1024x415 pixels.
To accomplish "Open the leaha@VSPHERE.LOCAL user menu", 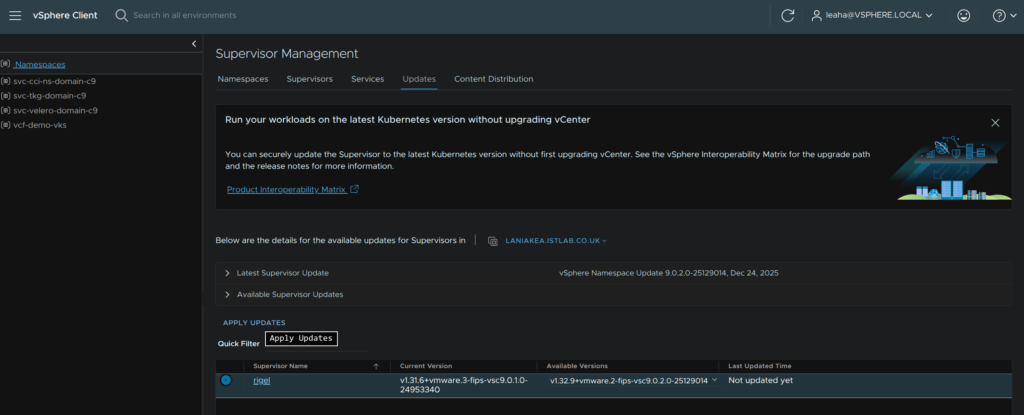I will click(x=872, y=15).
